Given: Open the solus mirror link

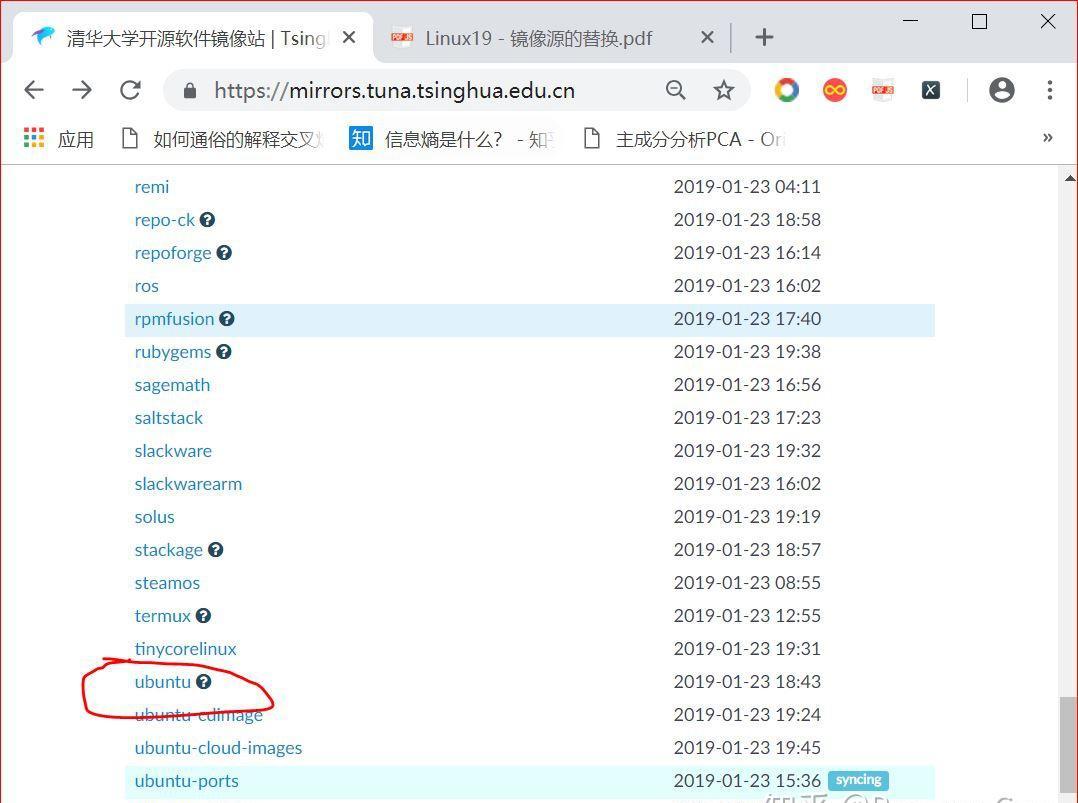Looking at the screenshot, I should pyautogui.click(x=155, y=517).
